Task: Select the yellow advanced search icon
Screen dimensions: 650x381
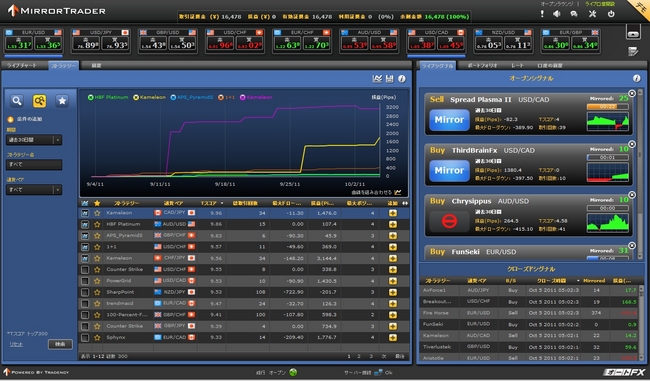Action: click(x=39, y=101)
